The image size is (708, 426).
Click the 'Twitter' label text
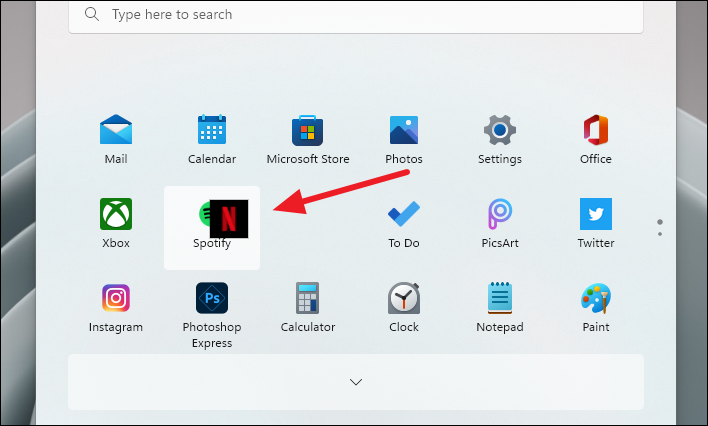(x=596, y=243)
